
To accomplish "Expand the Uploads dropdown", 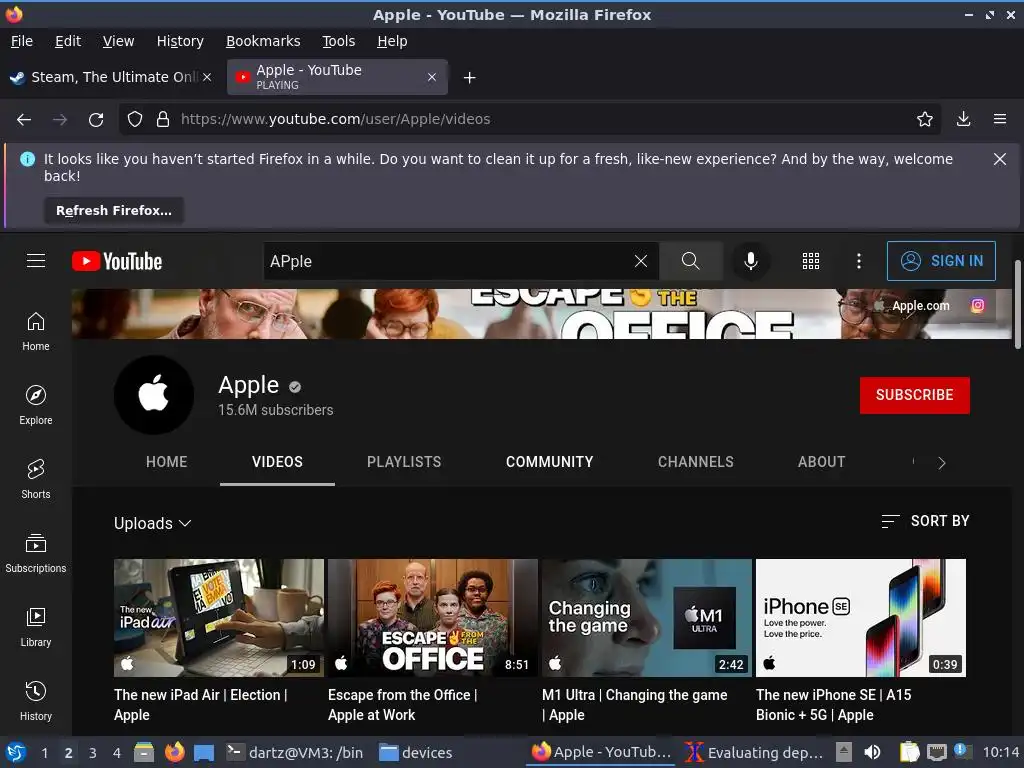I will tap(153, 523).
